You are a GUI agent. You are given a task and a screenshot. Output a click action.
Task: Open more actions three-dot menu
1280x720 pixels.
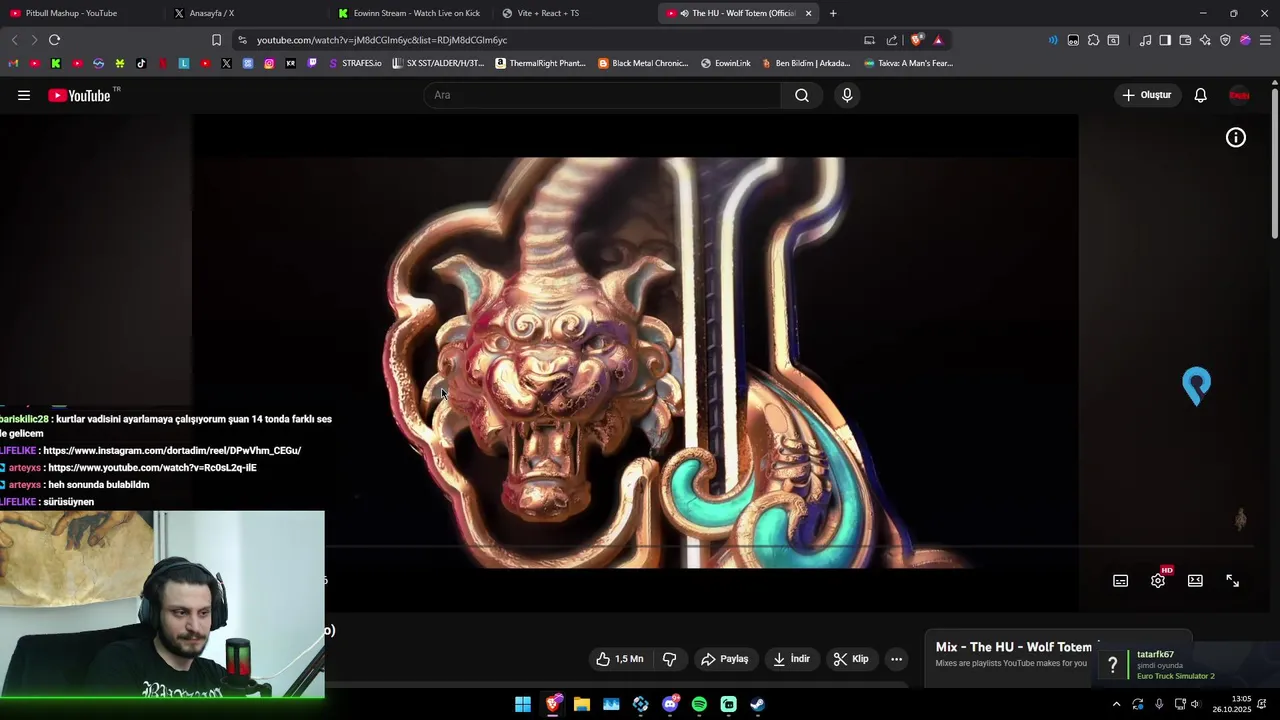pyautogui.click(x=896, y=659)
